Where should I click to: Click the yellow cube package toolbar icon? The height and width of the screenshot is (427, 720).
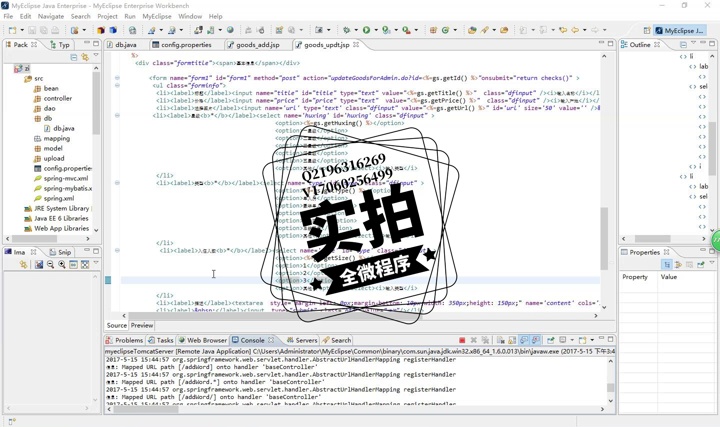[x=101, y=30]
